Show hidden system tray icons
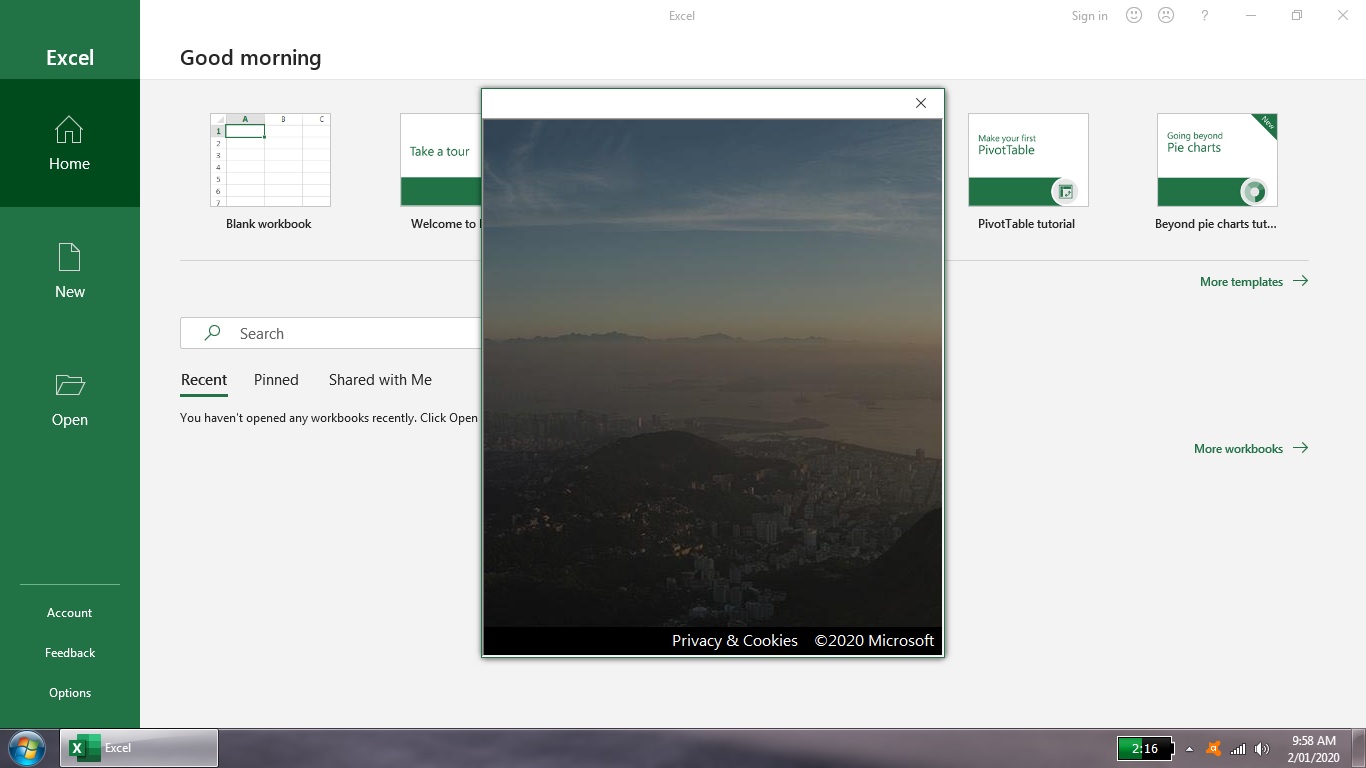Image resolution: width=1366 pixels, height=768 pixels. 1189,749
